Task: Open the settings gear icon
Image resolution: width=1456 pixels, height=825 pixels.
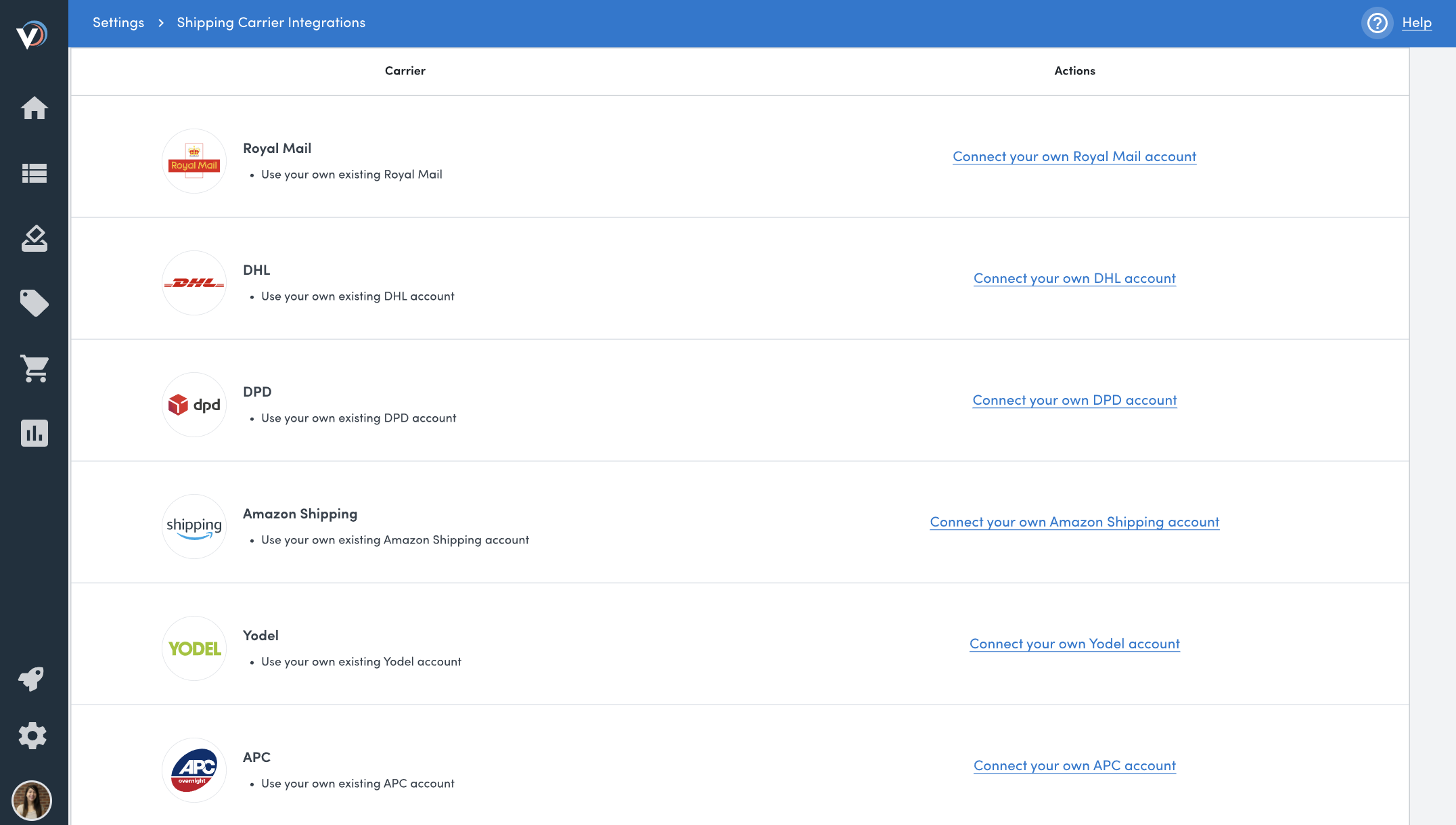Action: click(32, 736)
